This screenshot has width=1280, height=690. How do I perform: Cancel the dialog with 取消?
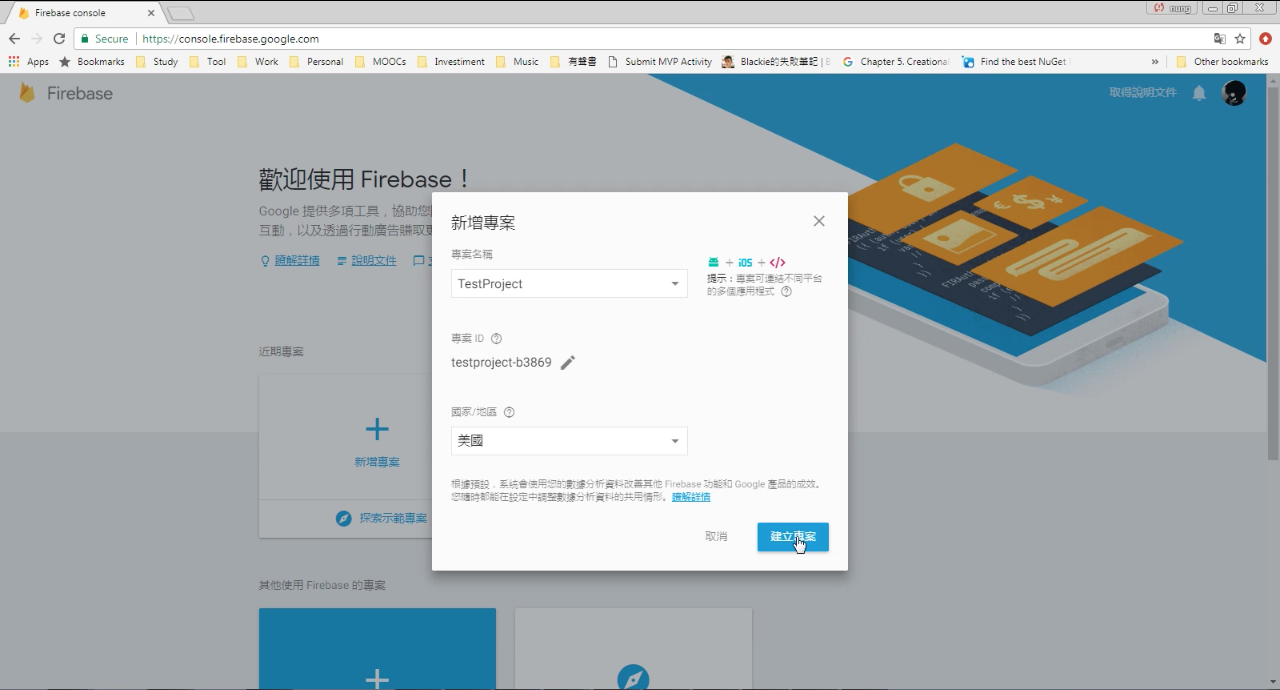716,537
